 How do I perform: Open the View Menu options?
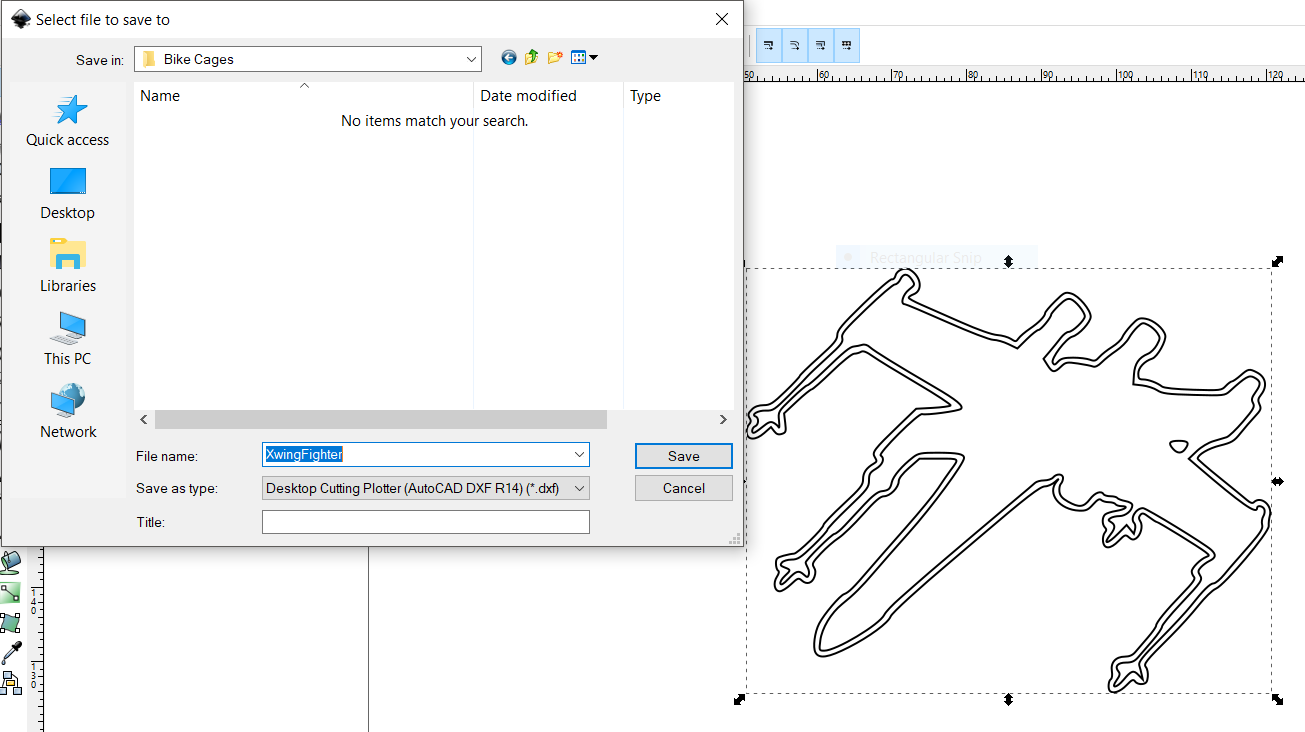point(584,58)
